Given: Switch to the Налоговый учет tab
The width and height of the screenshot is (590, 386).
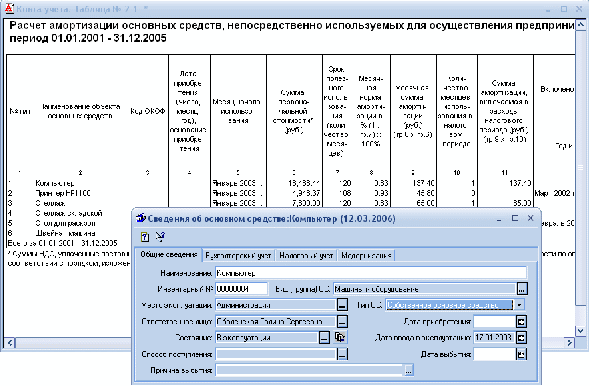Looking at the screenshot, I should tap(306, 256).
